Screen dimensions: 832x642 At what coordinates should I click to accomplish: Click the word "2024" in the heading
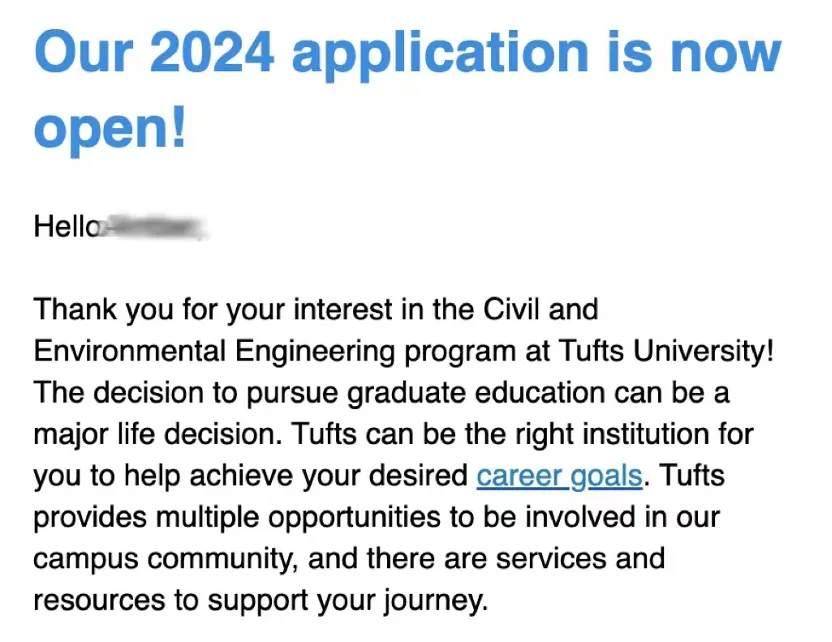[213, 50]
